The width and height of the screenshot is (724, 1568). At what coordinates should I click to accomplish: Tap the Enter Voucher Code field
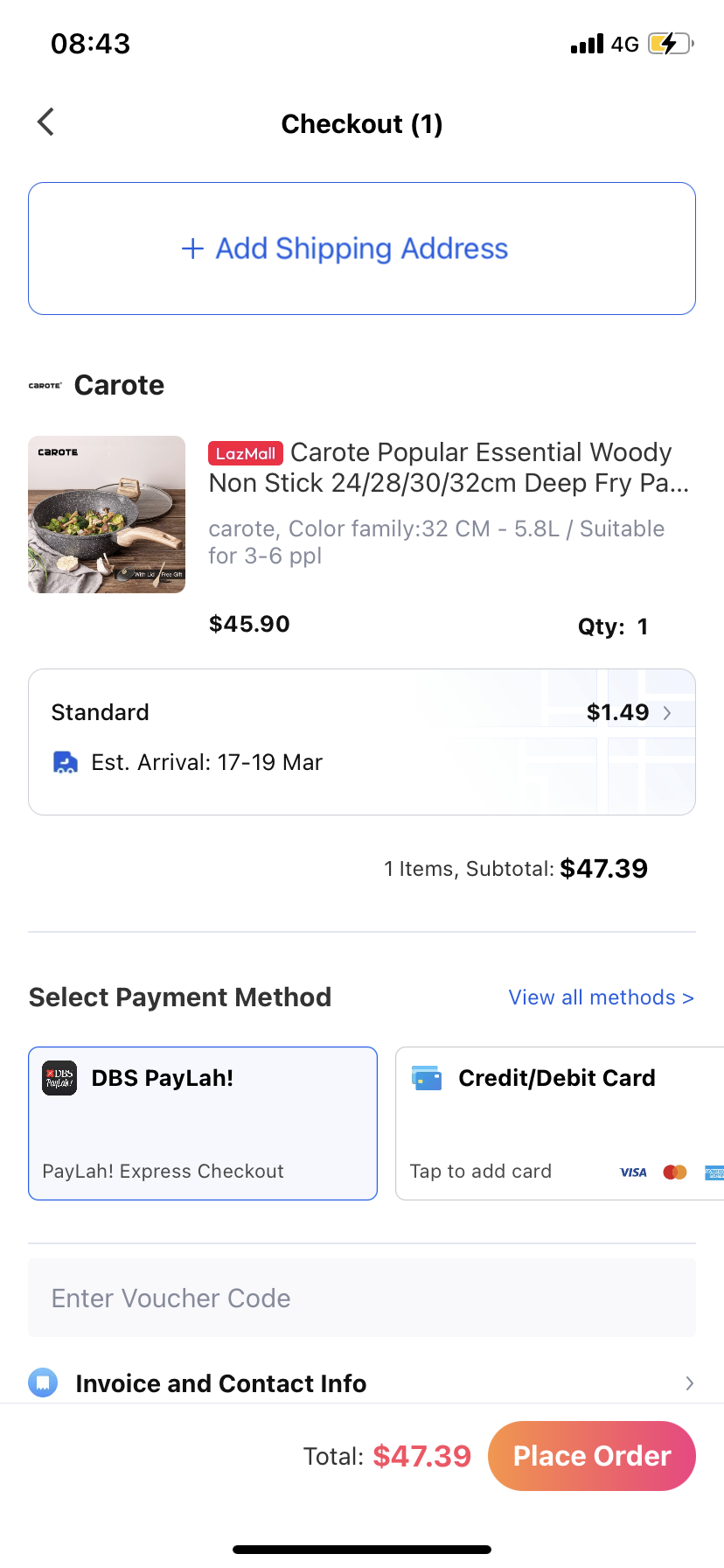click(x=362, y=1298)
